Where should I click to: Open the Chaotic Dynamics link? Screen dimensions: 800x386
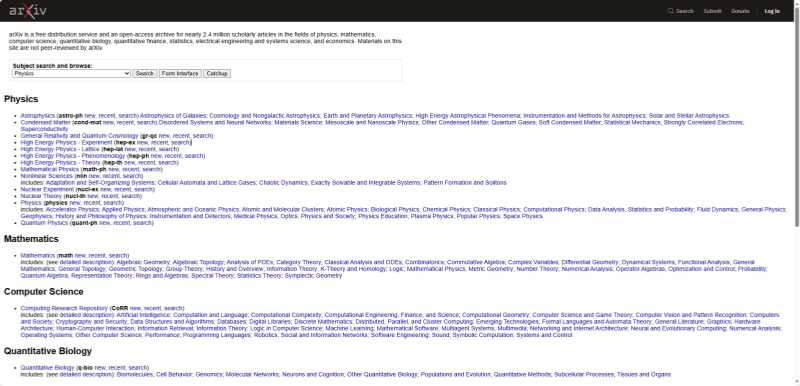click(x=283, y=183)
